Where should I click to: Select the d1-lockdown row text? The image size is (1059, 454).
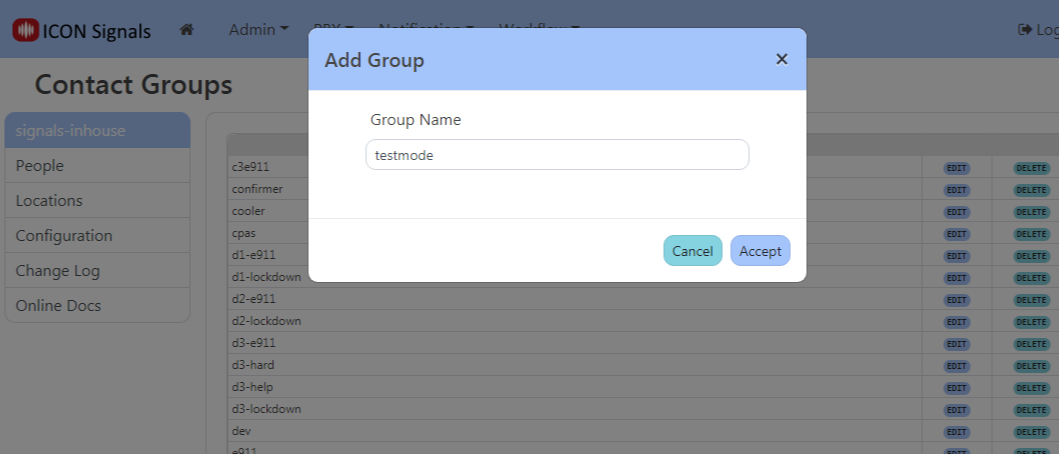[266, 277]
